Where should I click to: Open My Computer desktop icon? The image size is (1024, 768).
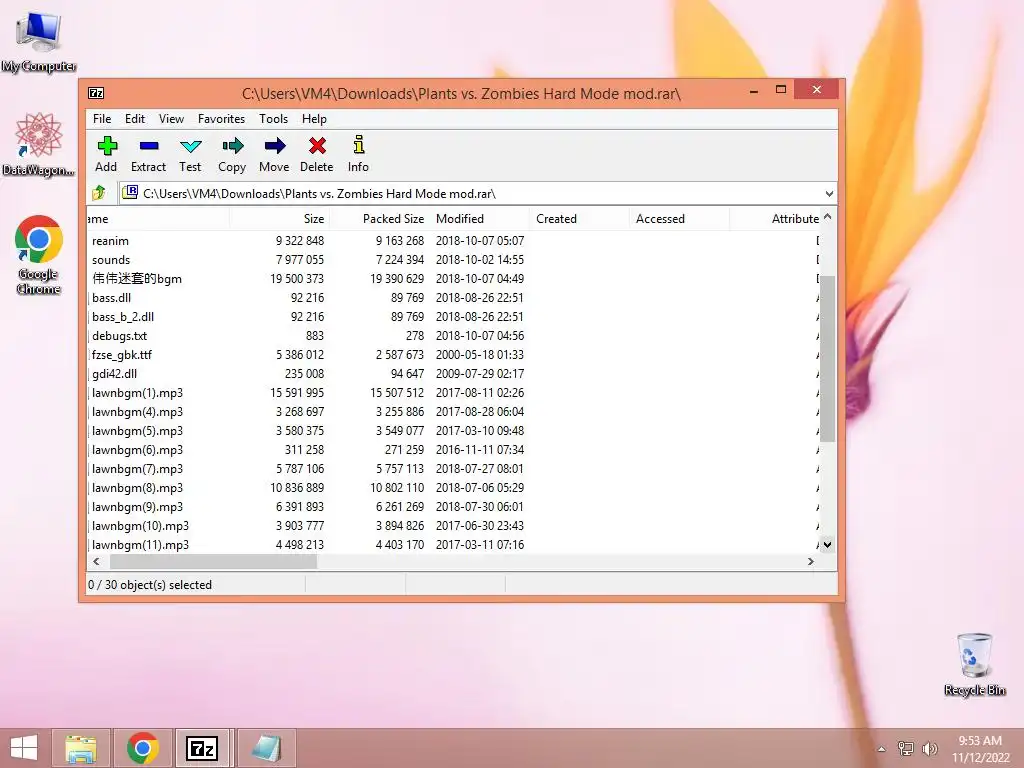click(x=39, y=42)
